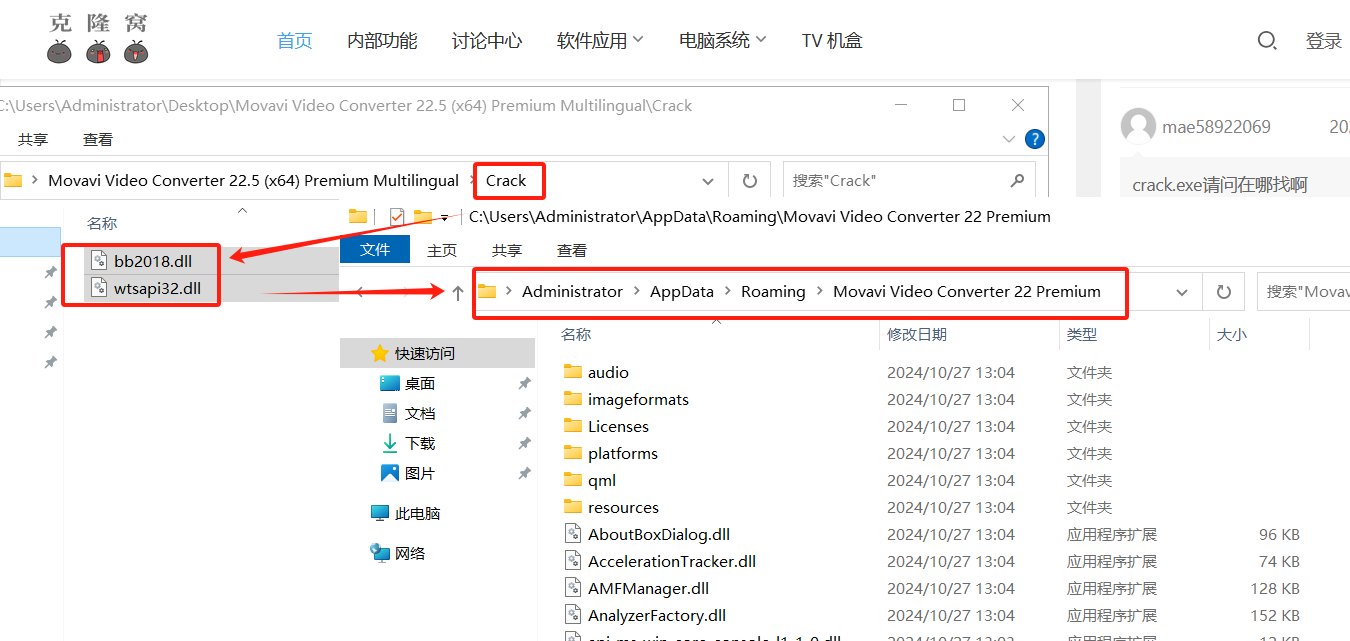Toggle the properties checkmark in quick access toolbar
Viewport: 1350px width, 641px height.
point(397,216)
